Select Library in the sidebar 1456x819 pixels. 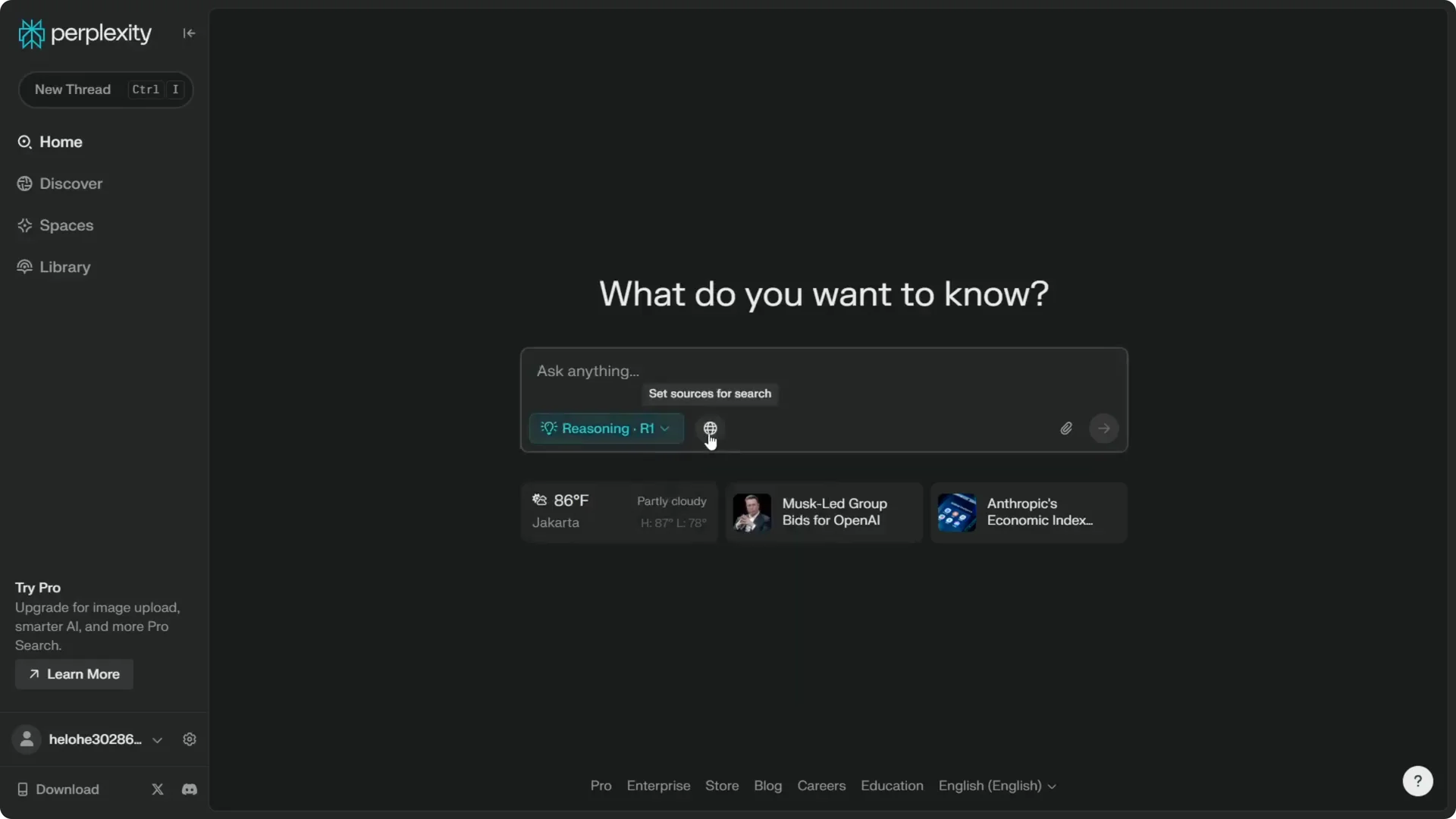coord(63,266)
